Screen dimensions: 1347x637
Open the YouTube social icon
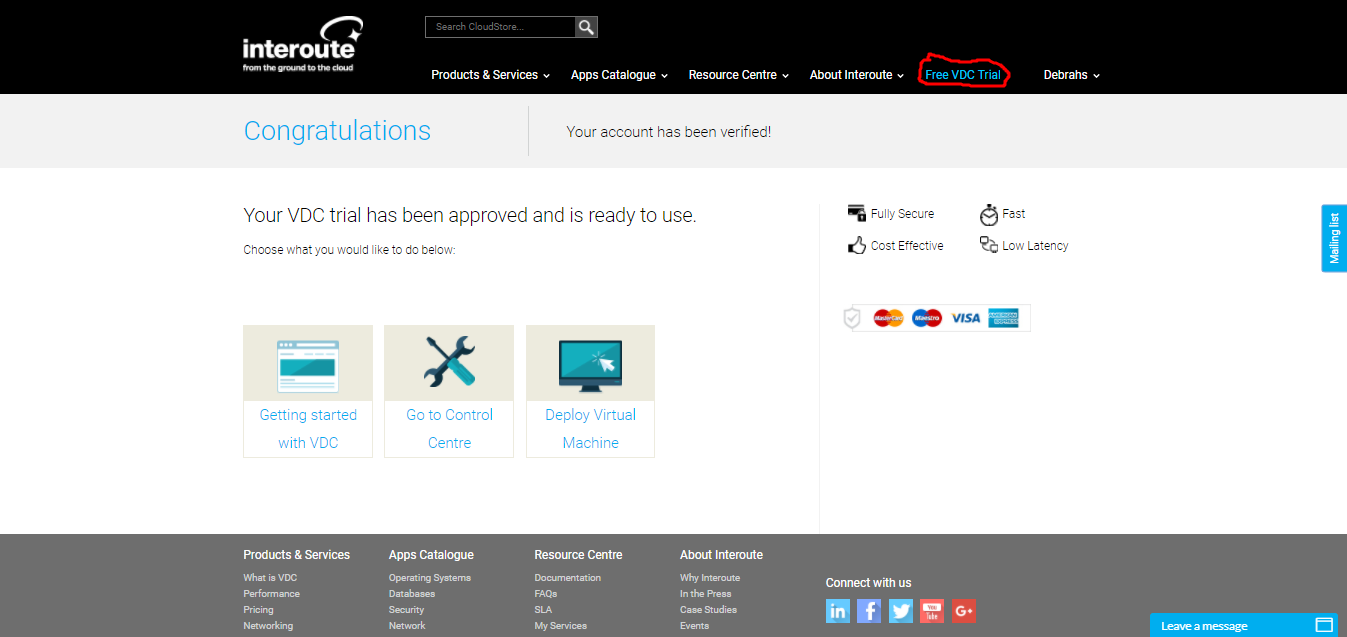pyautogui.click(x=932, y=611)
